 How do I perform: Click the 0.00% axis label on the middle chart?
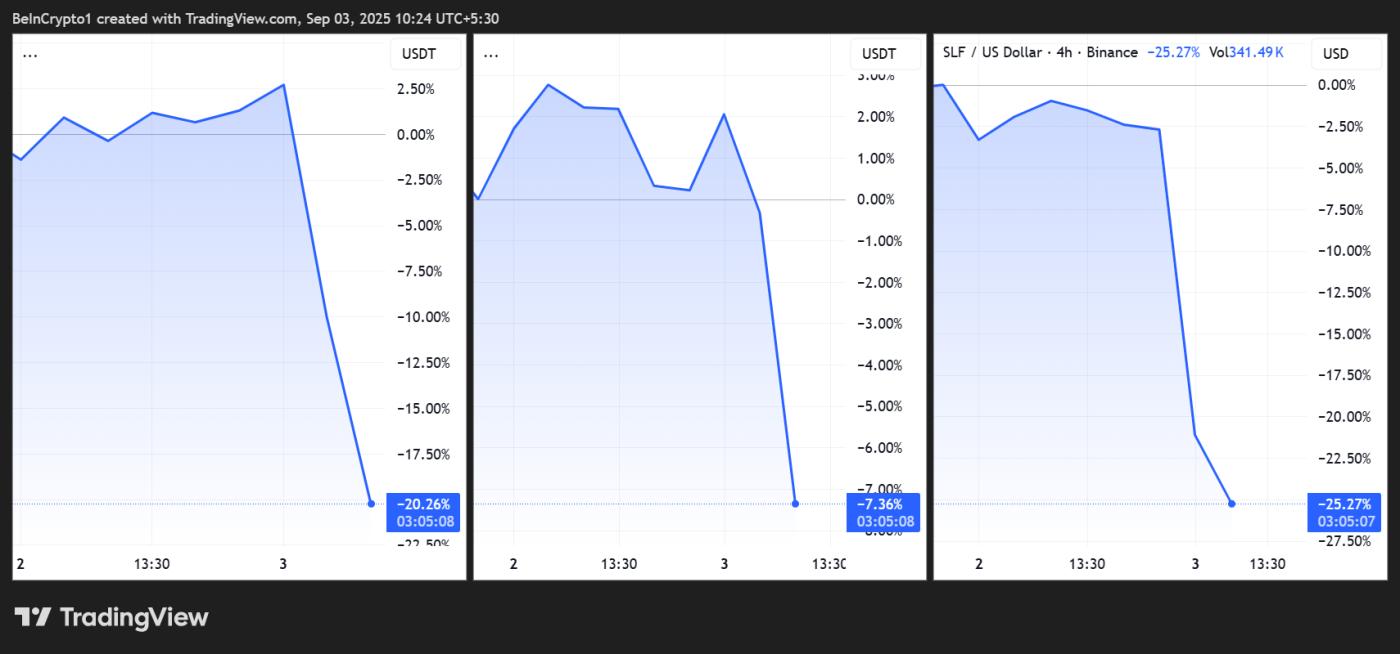pyautogui.click(x=877, y=200)
